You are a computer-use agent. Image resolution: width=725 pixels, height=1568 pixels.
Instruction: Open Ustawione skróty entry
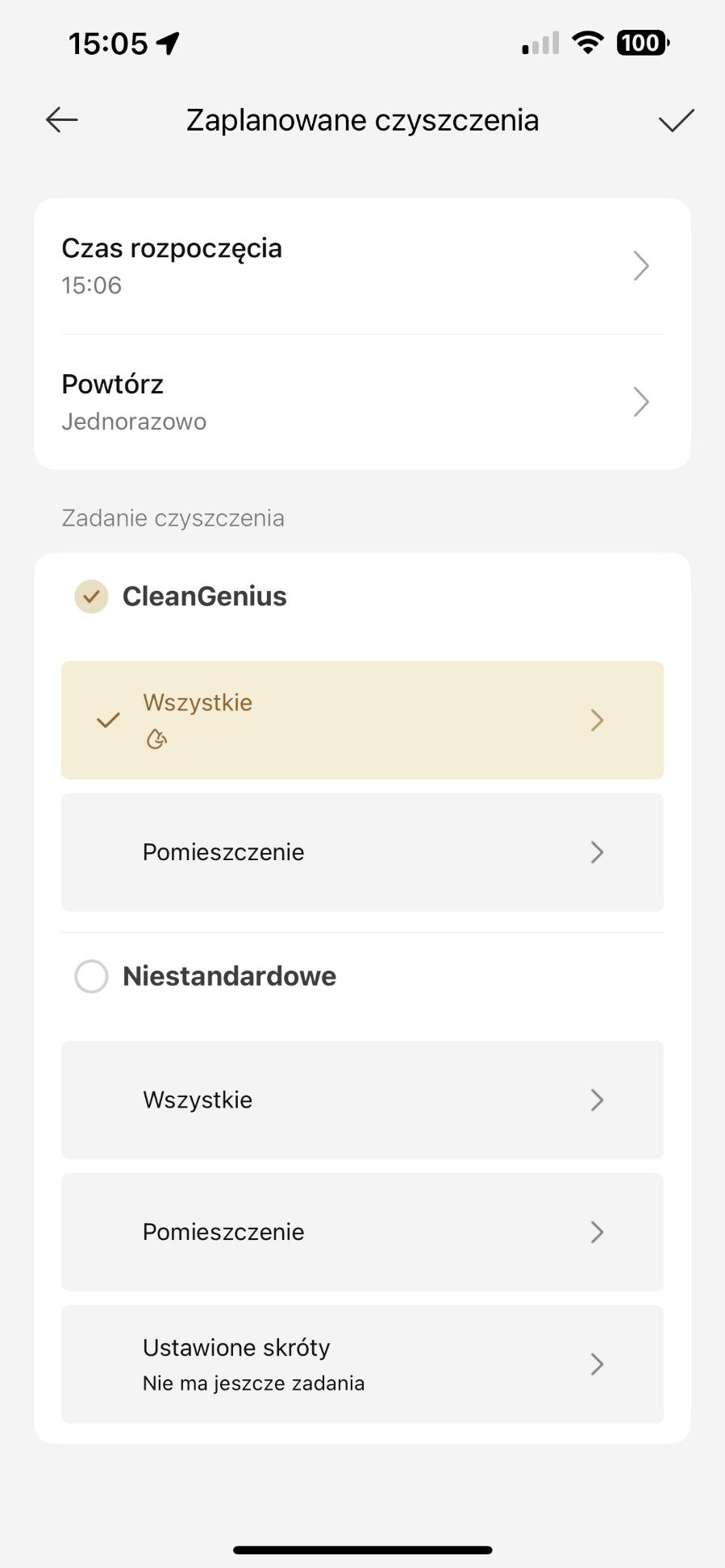362,1364
